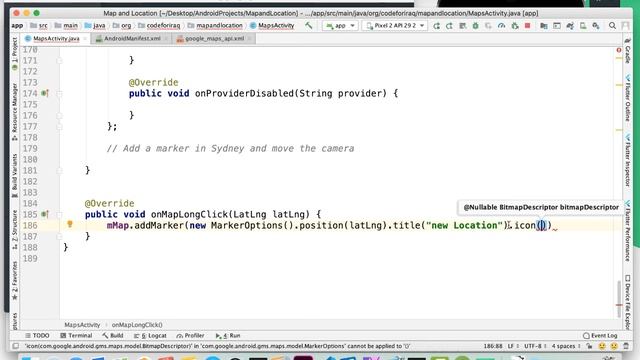Collapse the code fold marker at line 171
The width and height of the screenshot is (640, 360).
pyautogui.click(x=60, y=60)
